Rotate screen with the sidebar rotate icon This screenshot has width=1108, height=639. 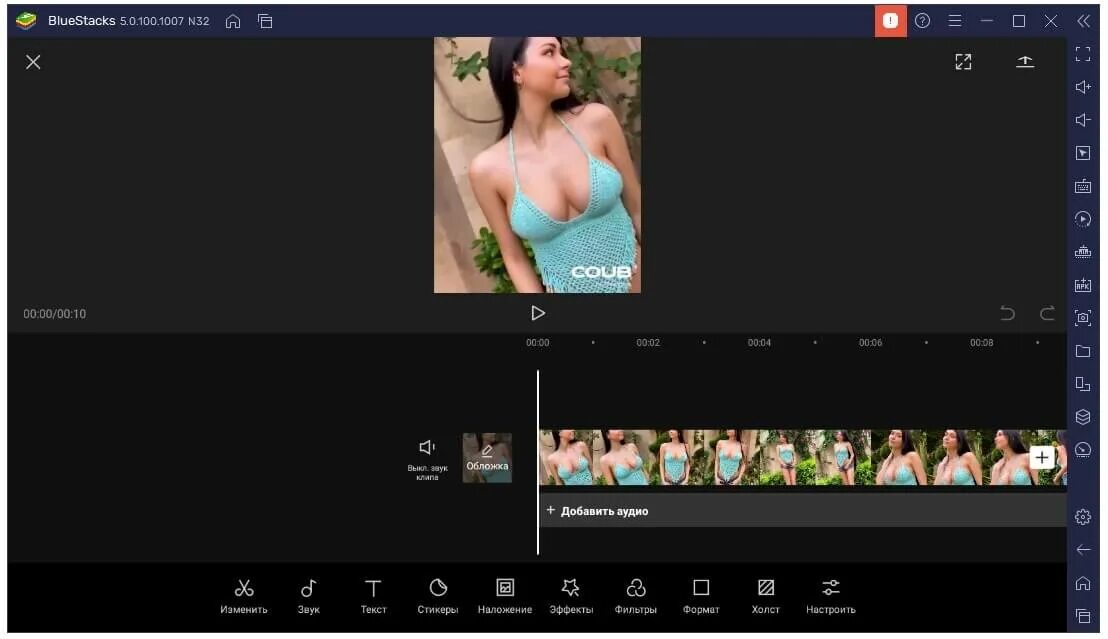point(1083,385)
